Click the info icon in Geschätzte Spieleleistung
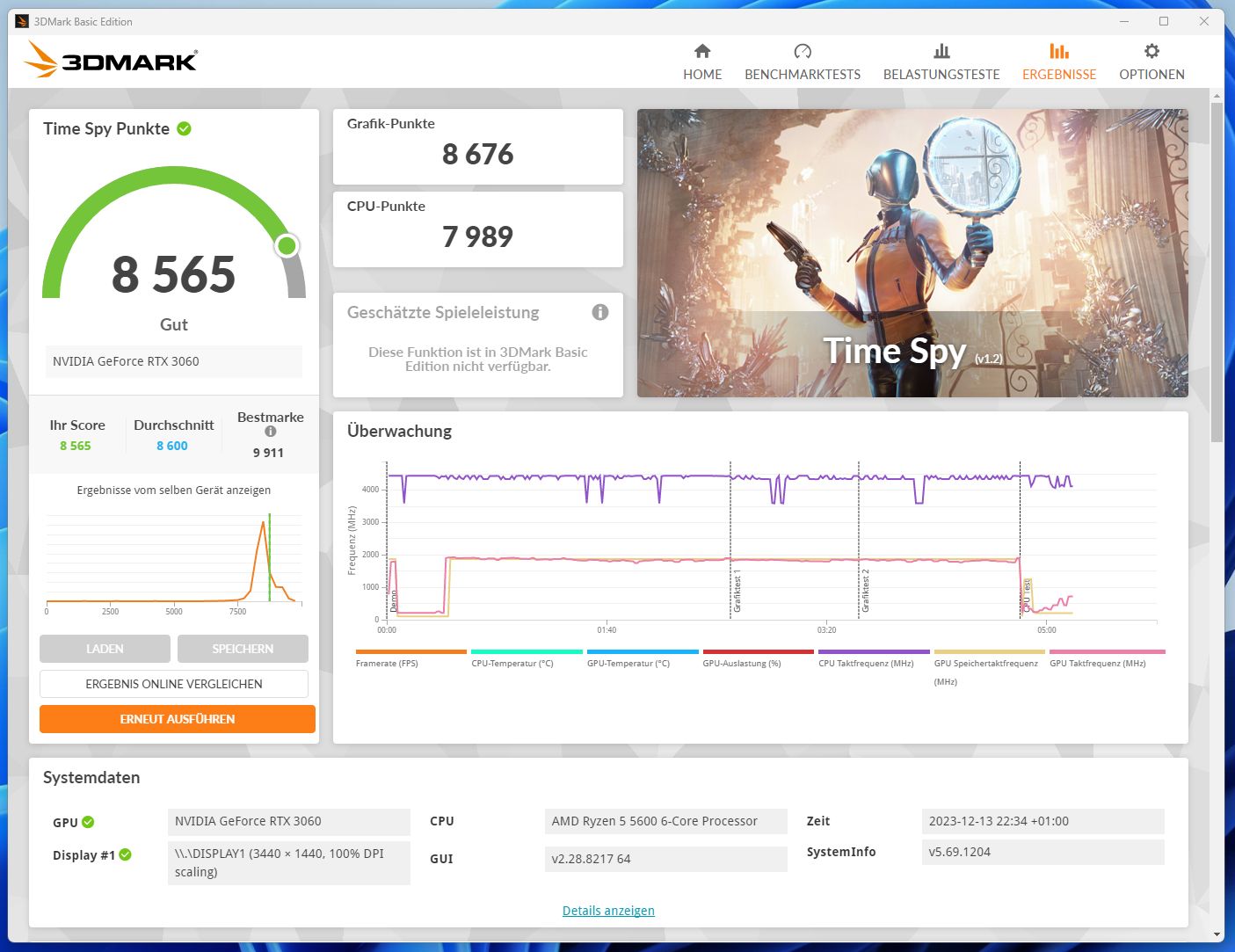Image resolution: width=1235 pixels, height=952 pixels. (x=600, y=312)
